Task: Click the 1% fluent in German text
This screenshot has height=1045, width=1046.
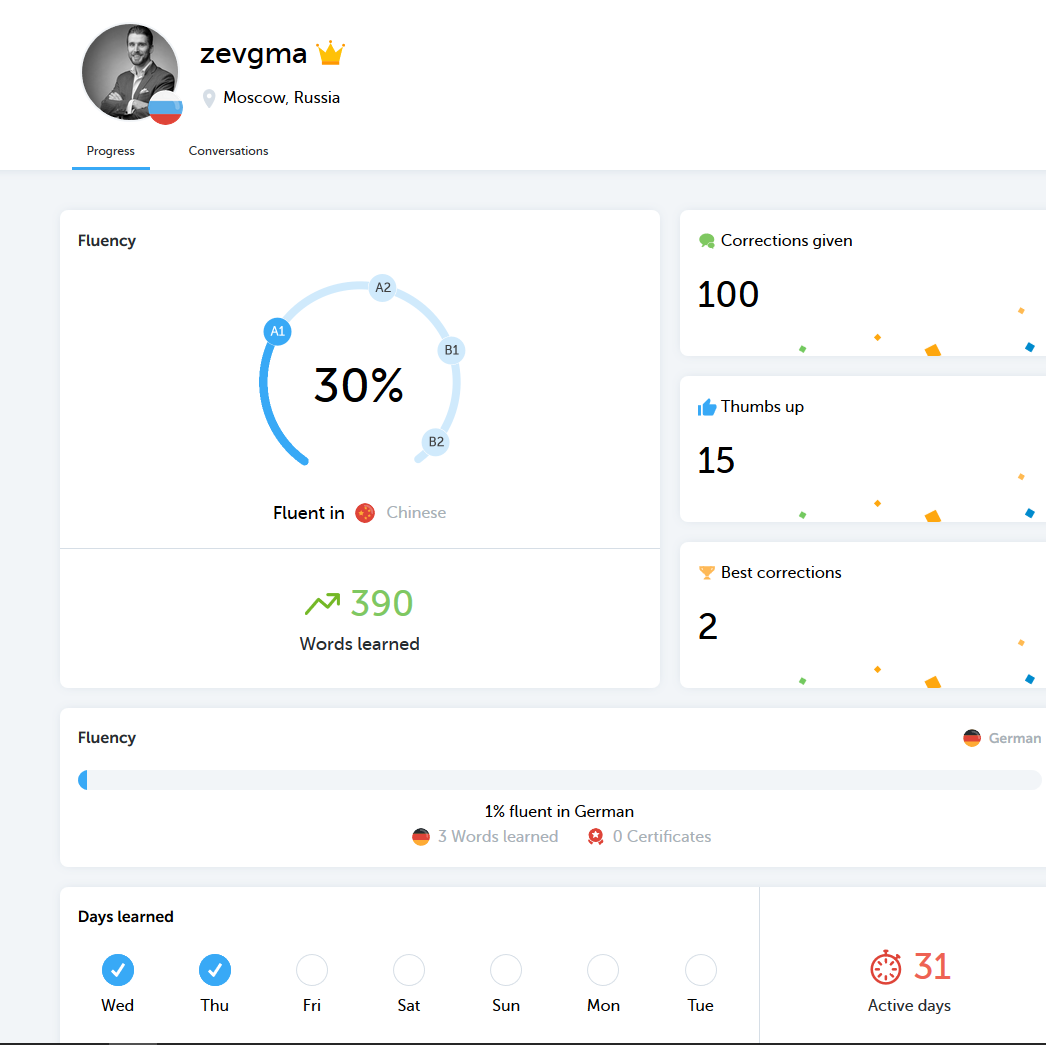Action: click(x=559, y=812)
